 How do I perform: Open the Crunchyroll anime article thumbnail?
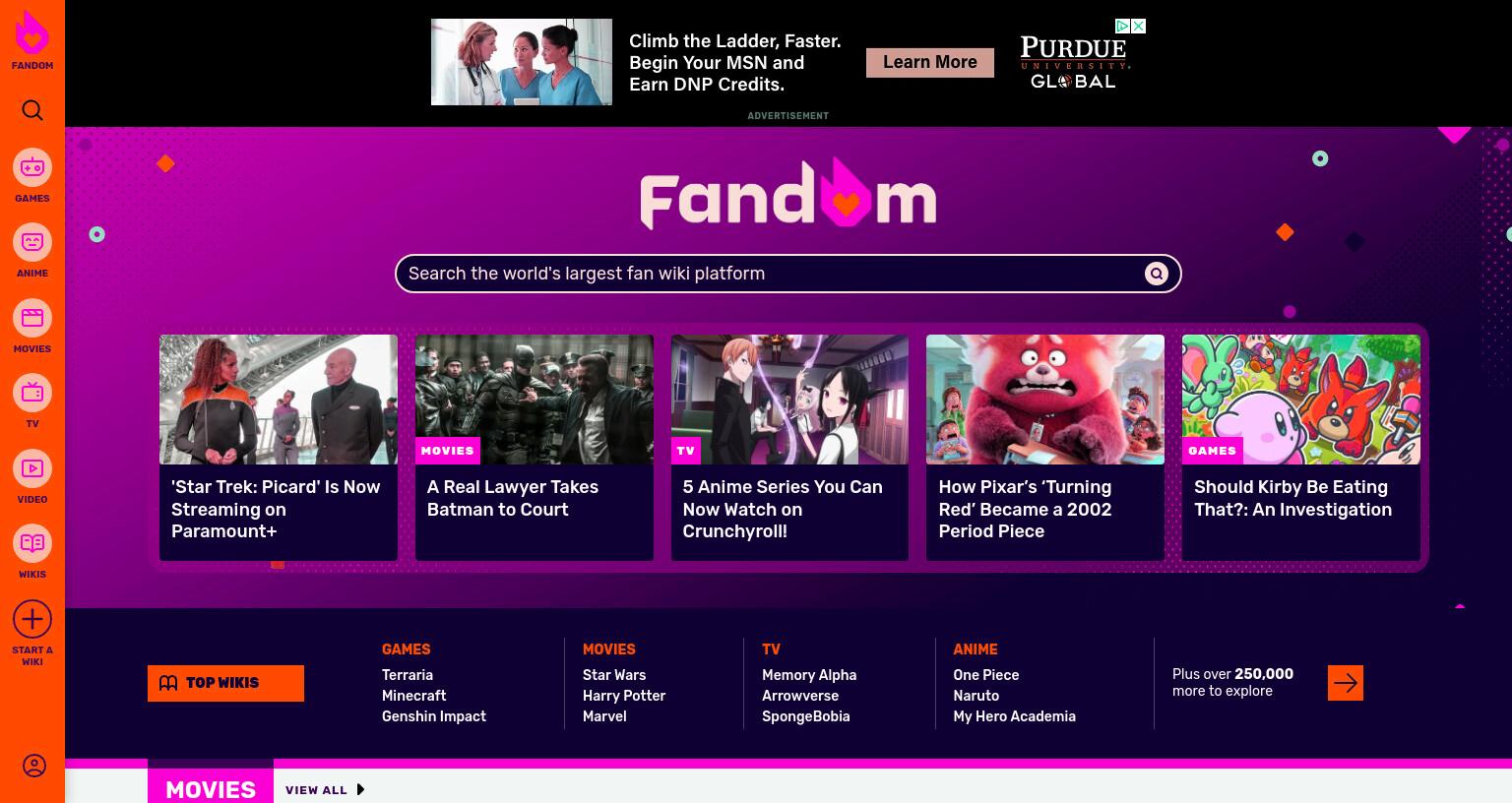789,400
